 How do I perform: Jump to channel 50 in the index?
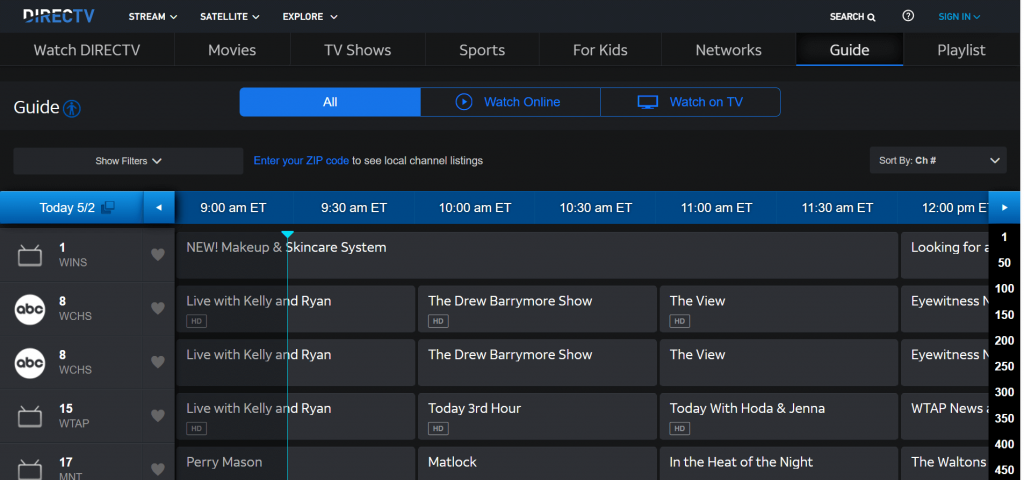1004,263
